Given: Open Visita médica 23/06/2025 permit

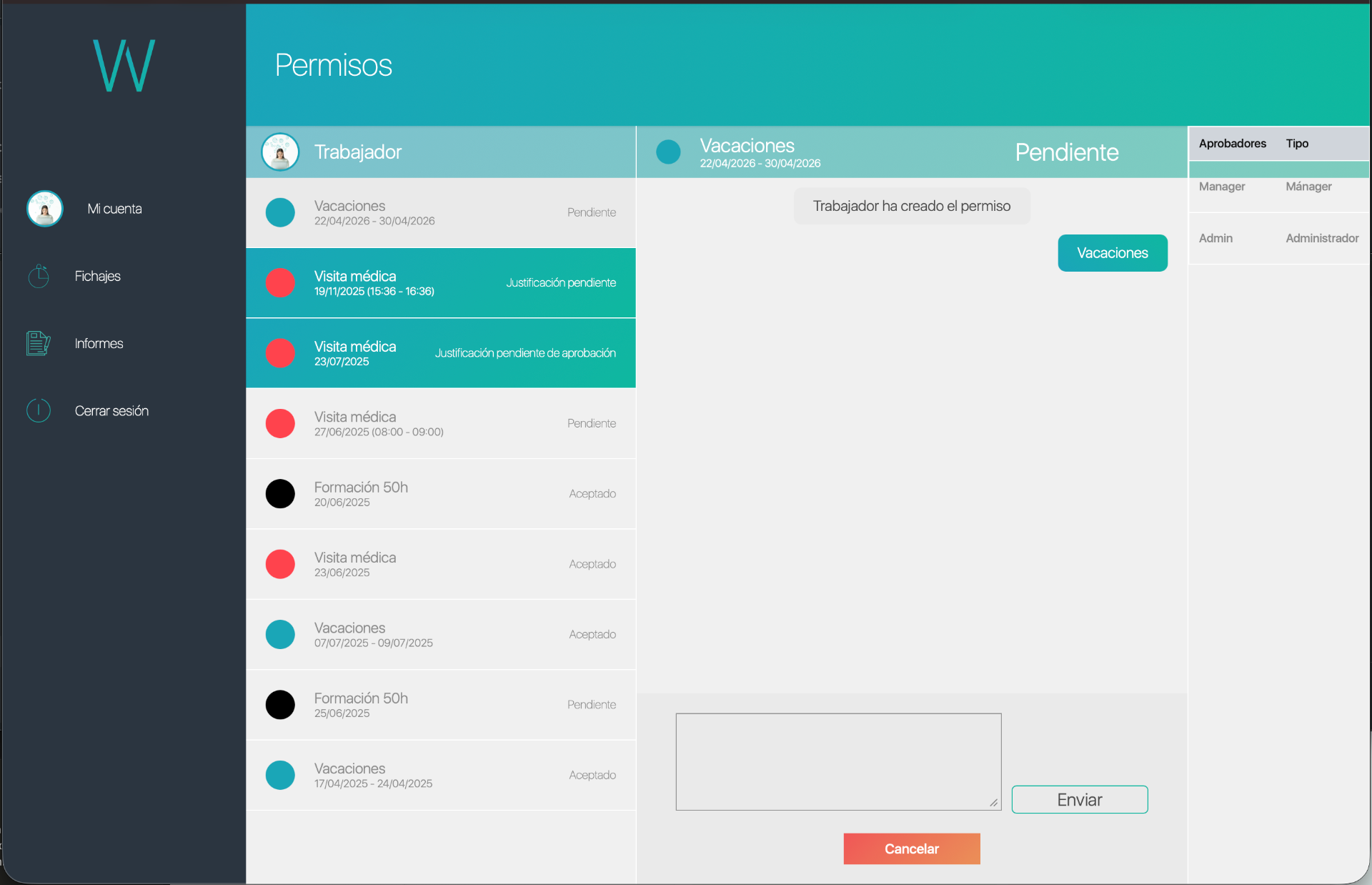Looking at the screenshot, I should (x=441, y=564).
